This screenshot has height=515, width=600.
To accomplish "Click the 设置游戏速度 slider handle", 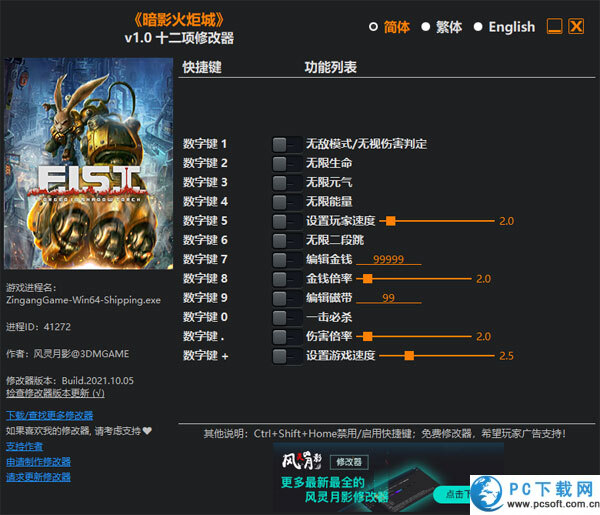I will coord(410,355).
